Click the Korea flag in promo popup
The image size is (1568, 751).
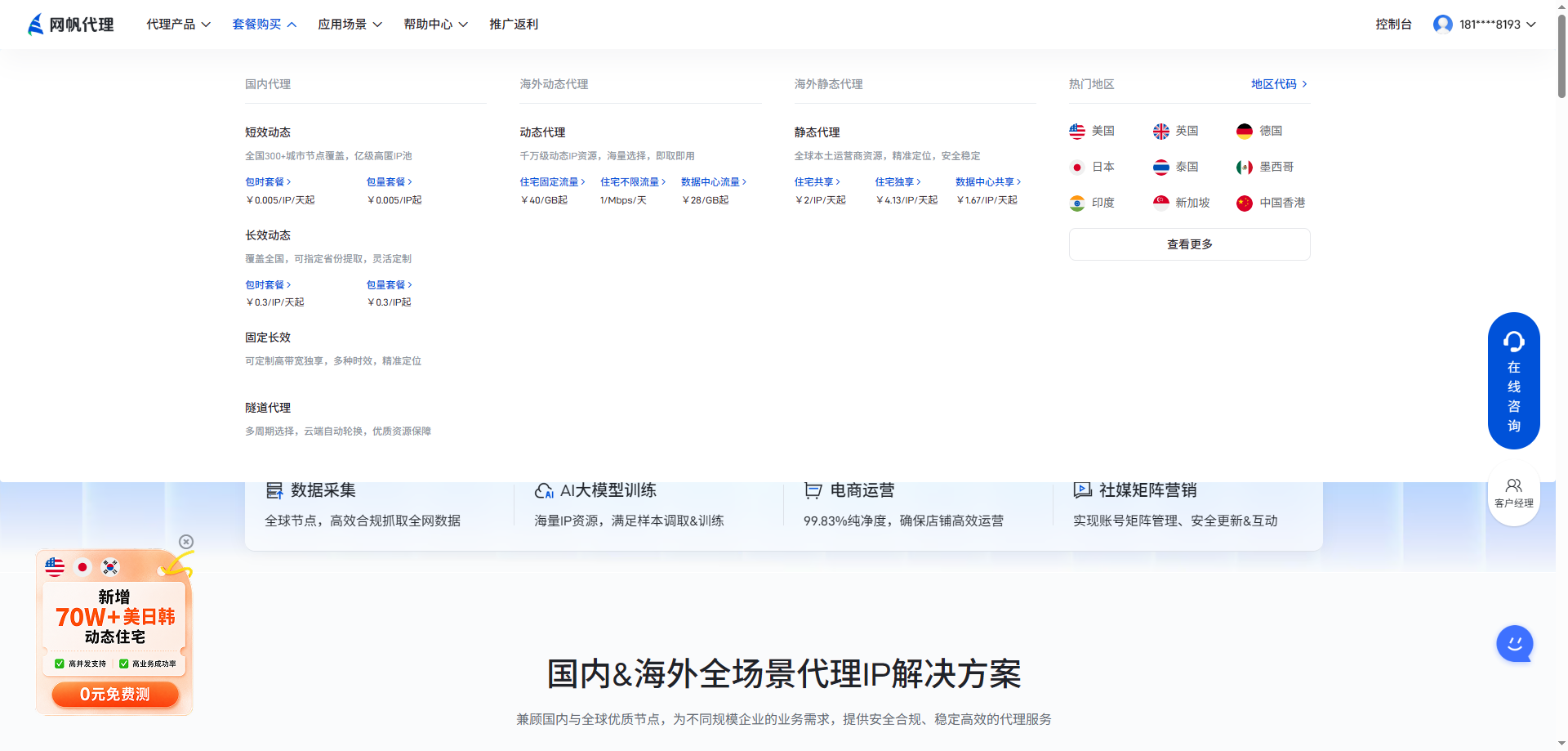coord(110,567)
